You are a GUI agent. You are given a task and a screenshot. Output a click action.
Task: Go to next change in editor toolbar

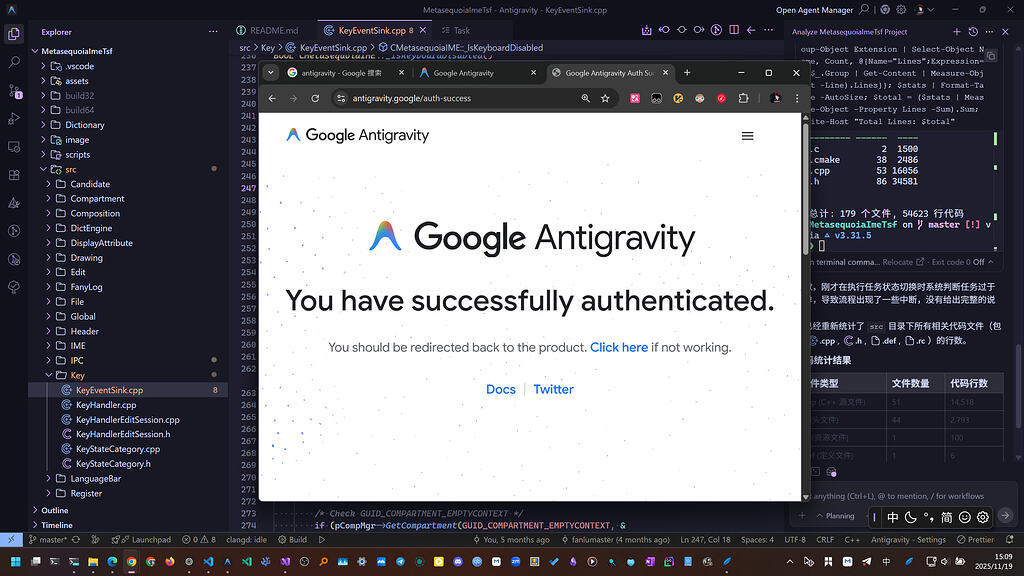pyautogui.click(x=699, y=30)
